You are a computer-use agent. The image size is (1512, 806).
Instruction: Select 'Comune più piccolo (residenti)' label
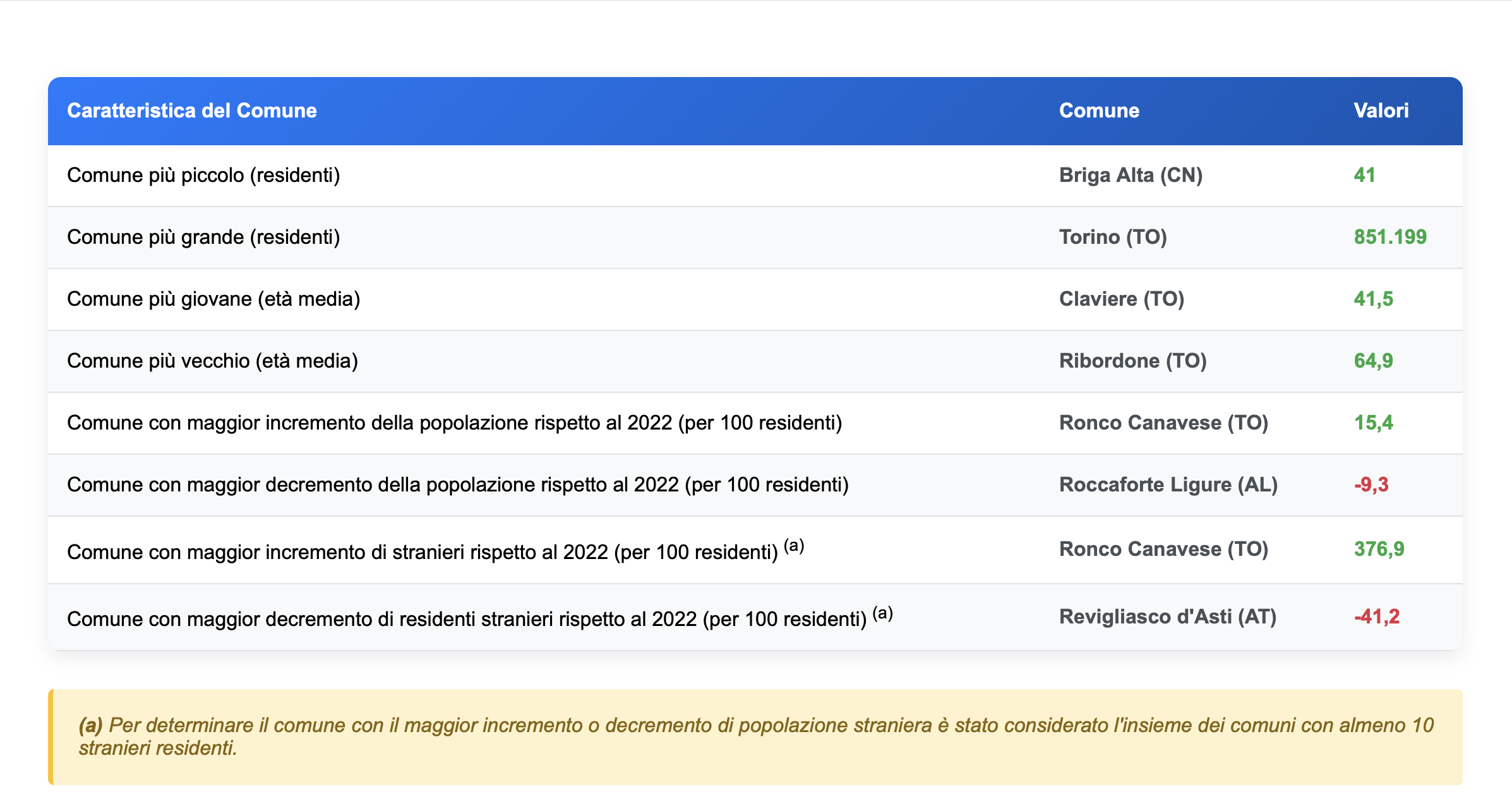click(203, 175)
